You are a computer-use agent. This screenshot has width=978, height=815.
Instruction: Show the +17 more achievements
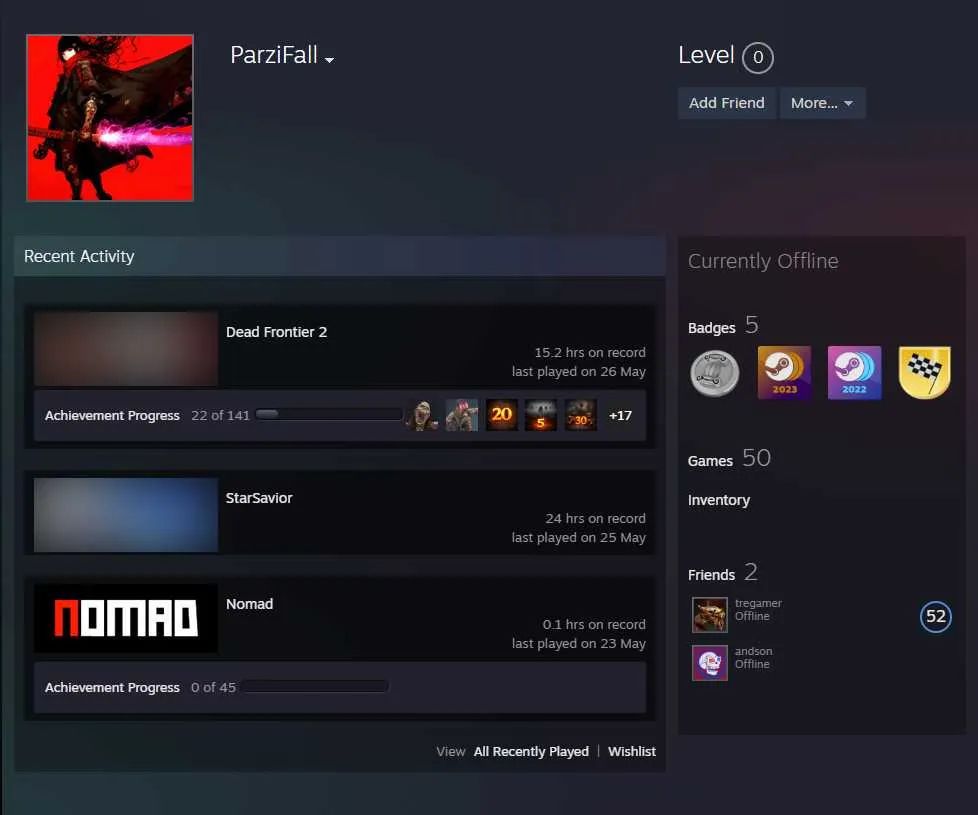click(x=621, y=415)
